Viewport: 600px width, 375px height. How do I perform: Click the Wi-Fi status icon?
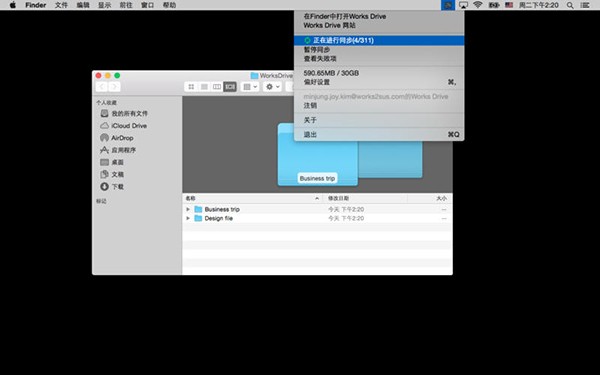click(x=478, y=5)
